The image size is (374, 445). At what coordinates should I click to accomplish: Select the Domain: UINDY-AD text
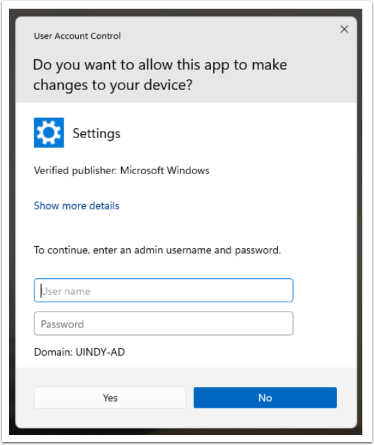(79, 352)
